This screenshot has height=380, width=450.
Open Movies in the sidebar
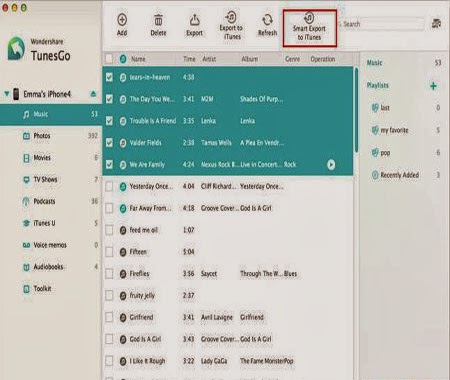pos(51,158)
